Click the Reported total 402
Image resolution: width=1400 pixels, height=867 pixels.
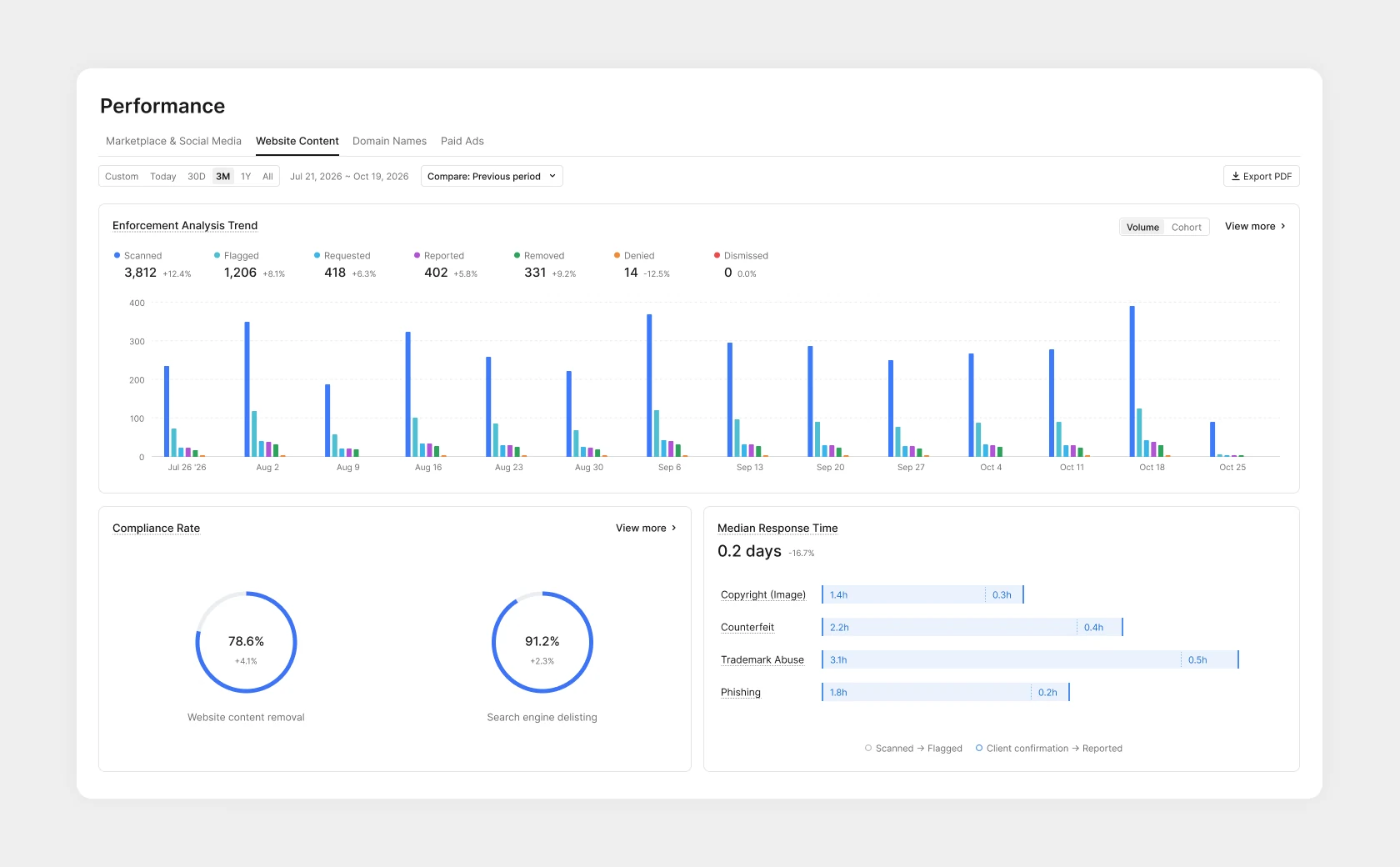click(436, 273)
